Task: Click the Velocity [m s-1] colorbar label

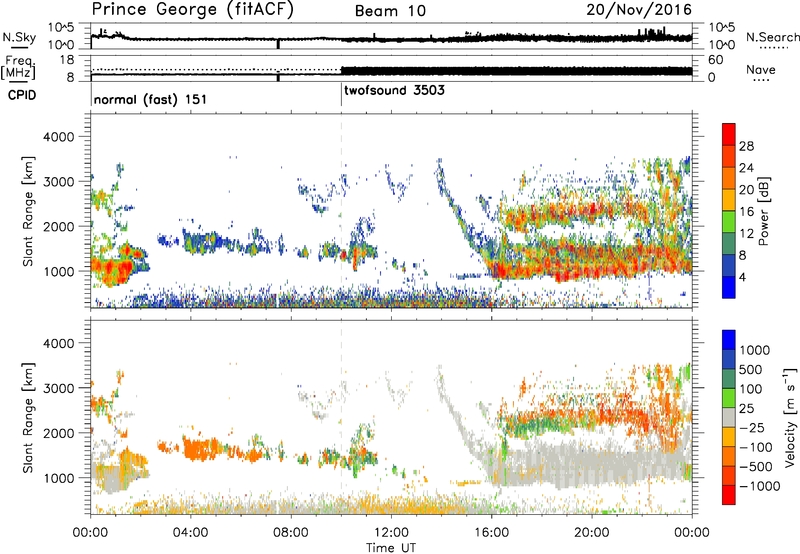Action: [x=789, y=417]
